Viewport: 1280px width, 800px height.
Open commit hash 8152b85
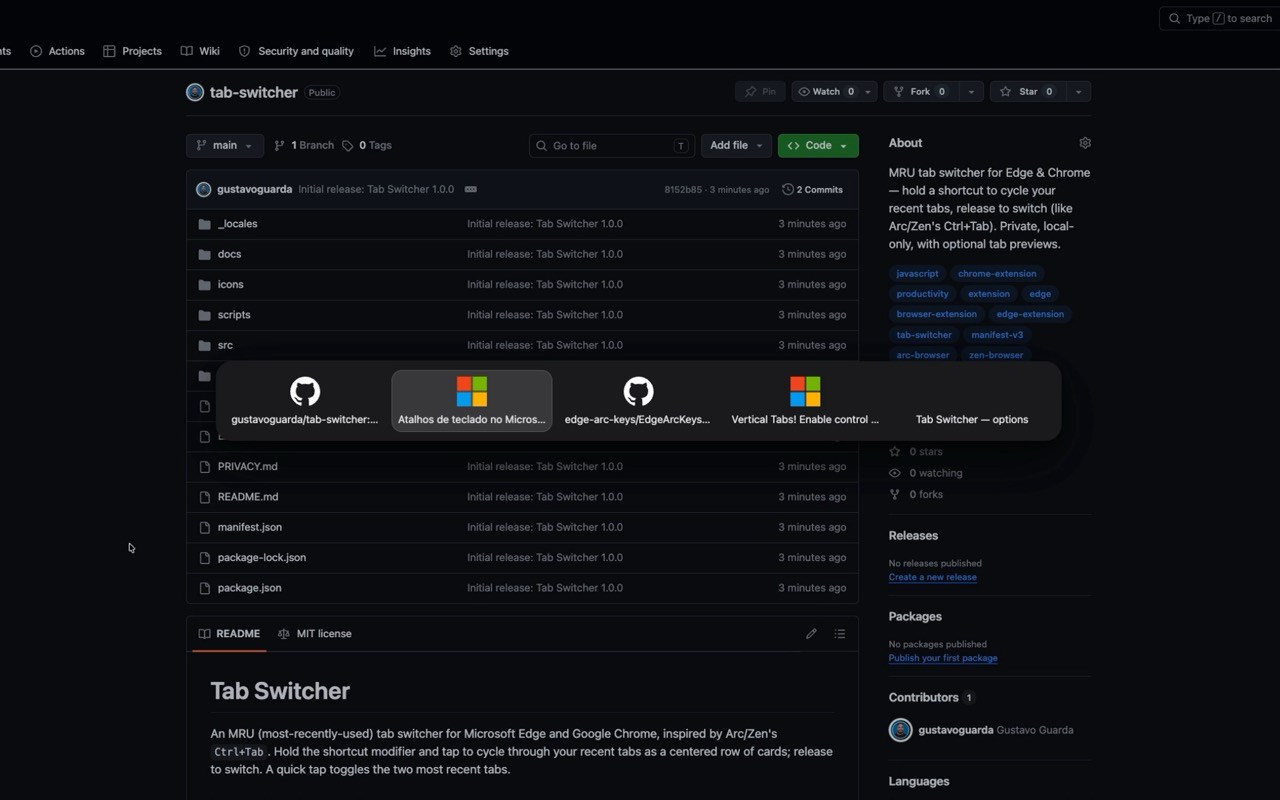[x=683, y=190]
